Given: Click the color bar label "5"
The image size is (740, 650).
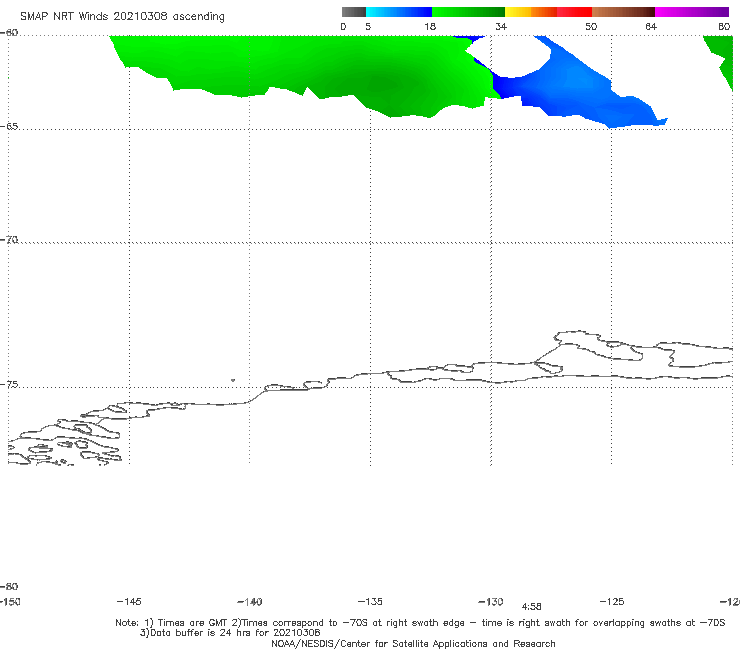Looking at the screenshot, I should 368,26.
